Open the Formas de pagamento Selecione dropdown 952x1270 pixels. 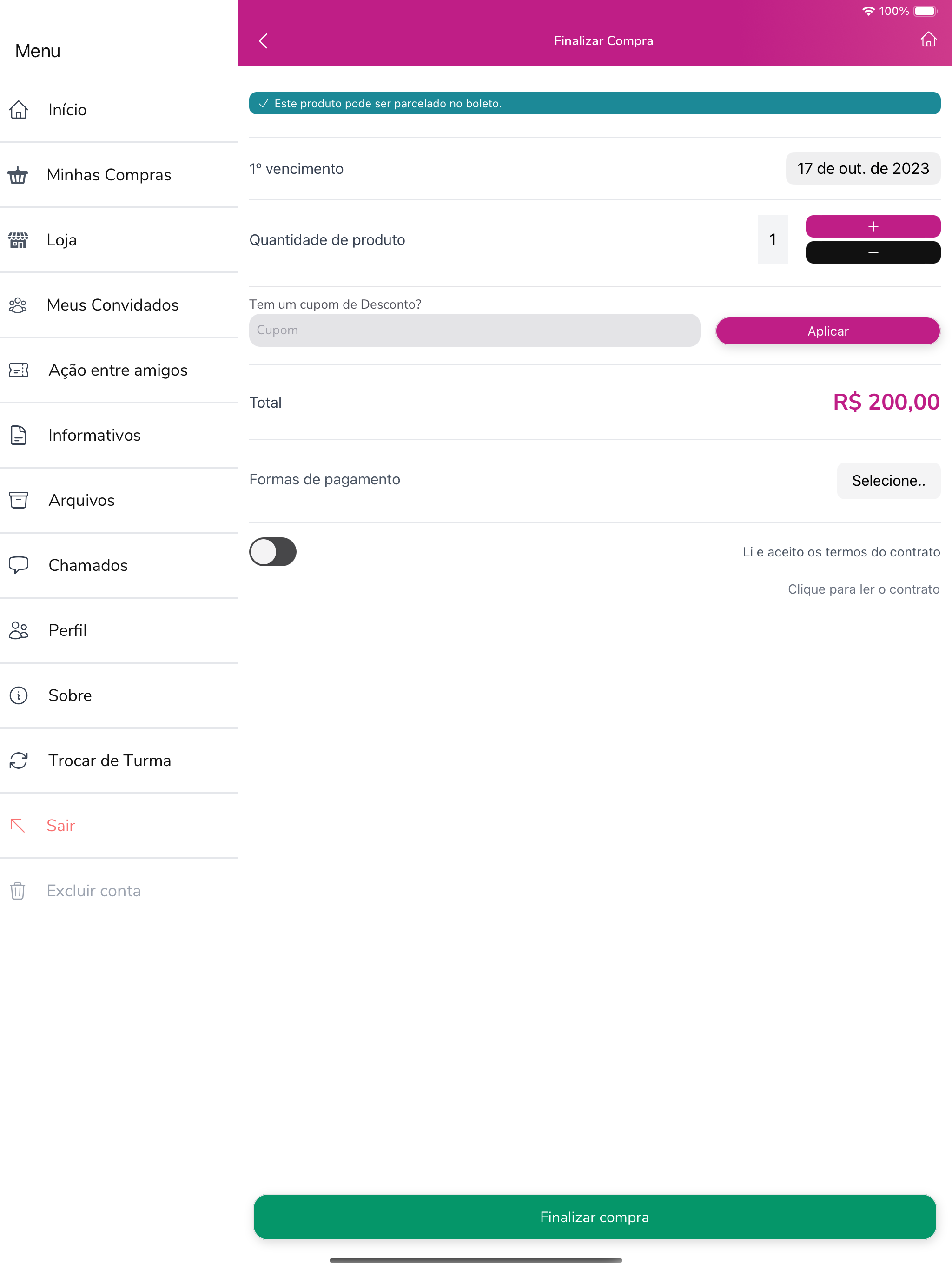888,481
